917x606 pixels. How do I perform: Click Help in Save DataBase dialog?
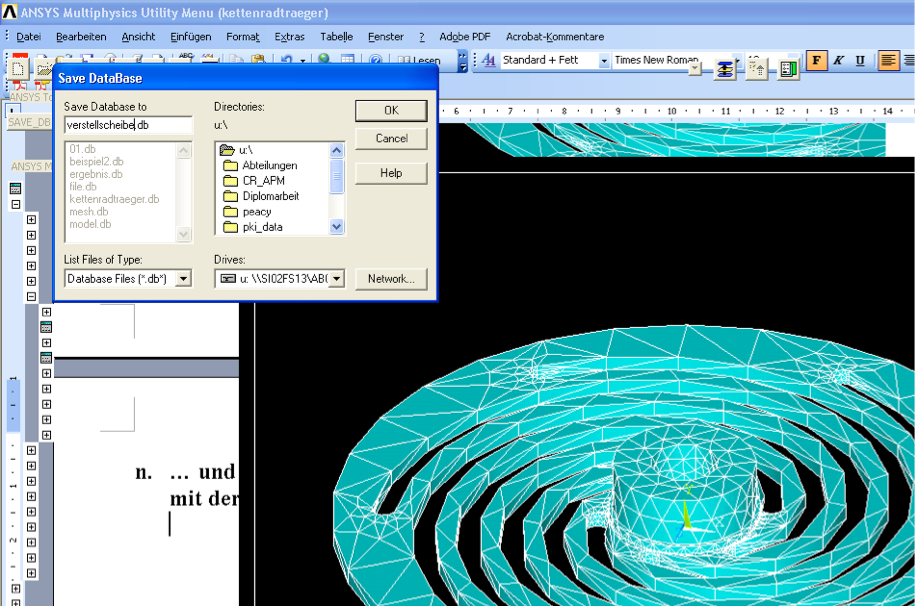[391, 173]
